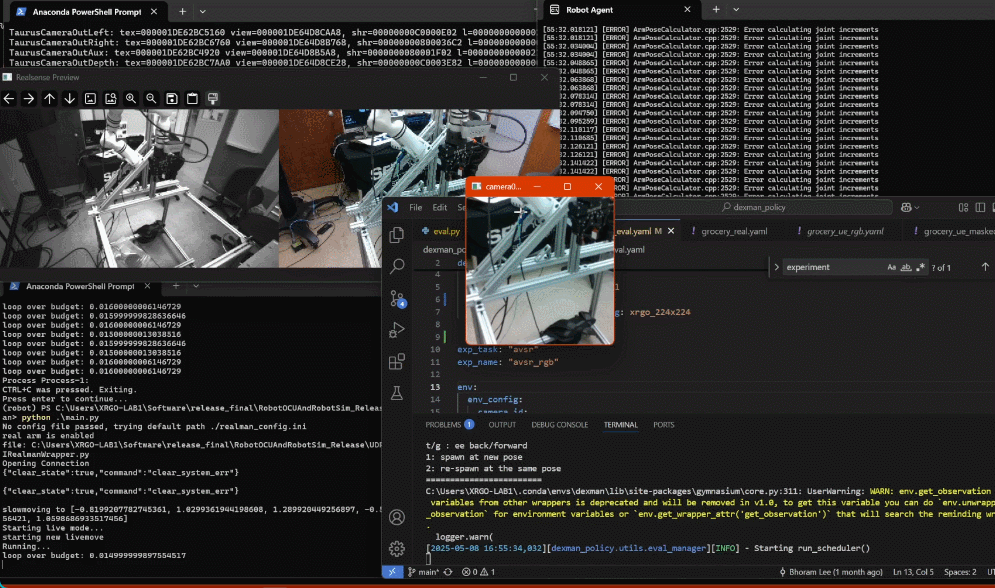The width and height of the screenshot is (995, 588).
Task: Toggle Use Regular Expression in find widget
Action: coord(921,268)
